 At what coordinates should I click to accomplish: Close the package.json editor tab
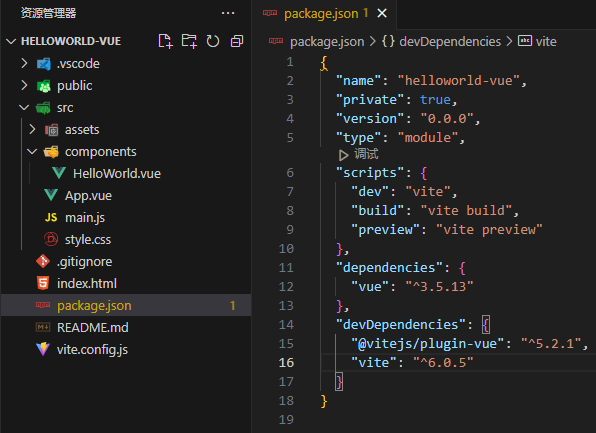(382, 14)
